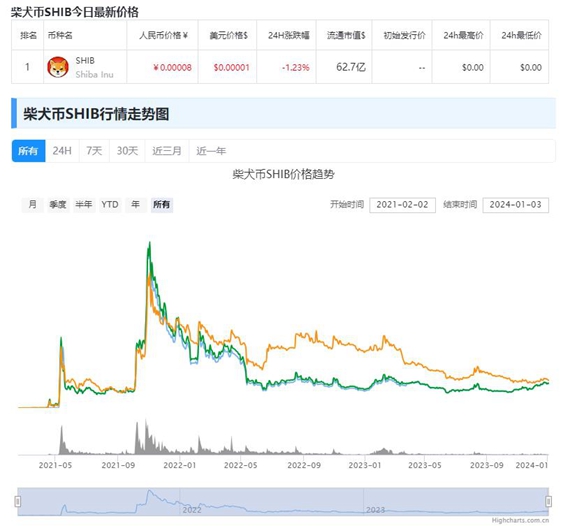Viewport: 570px width, 526px height.
Task: Click the 排名 column header
Action: coord(28,35)
